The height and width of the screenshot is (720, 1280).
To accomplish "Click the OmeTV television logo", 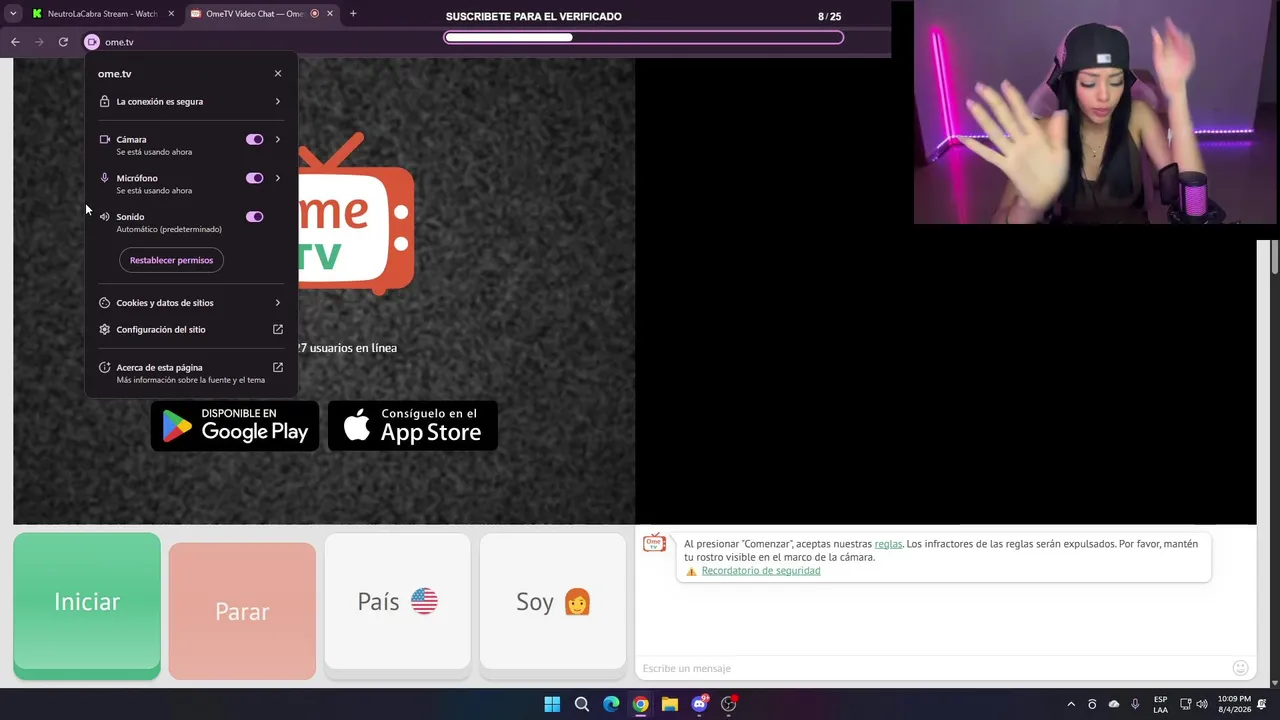I will coord(356,212).
